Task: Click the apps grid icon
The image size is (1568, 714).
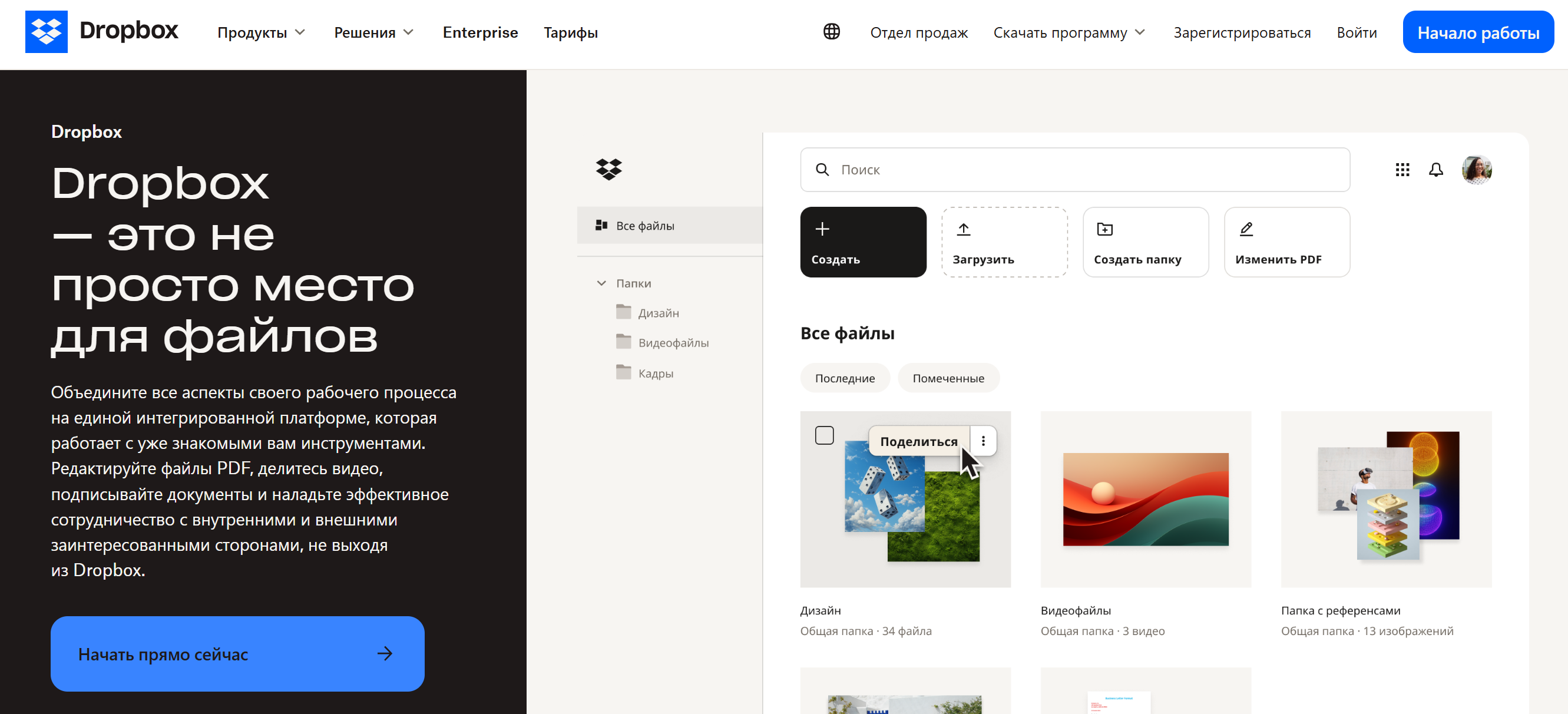Action: 1402,170
